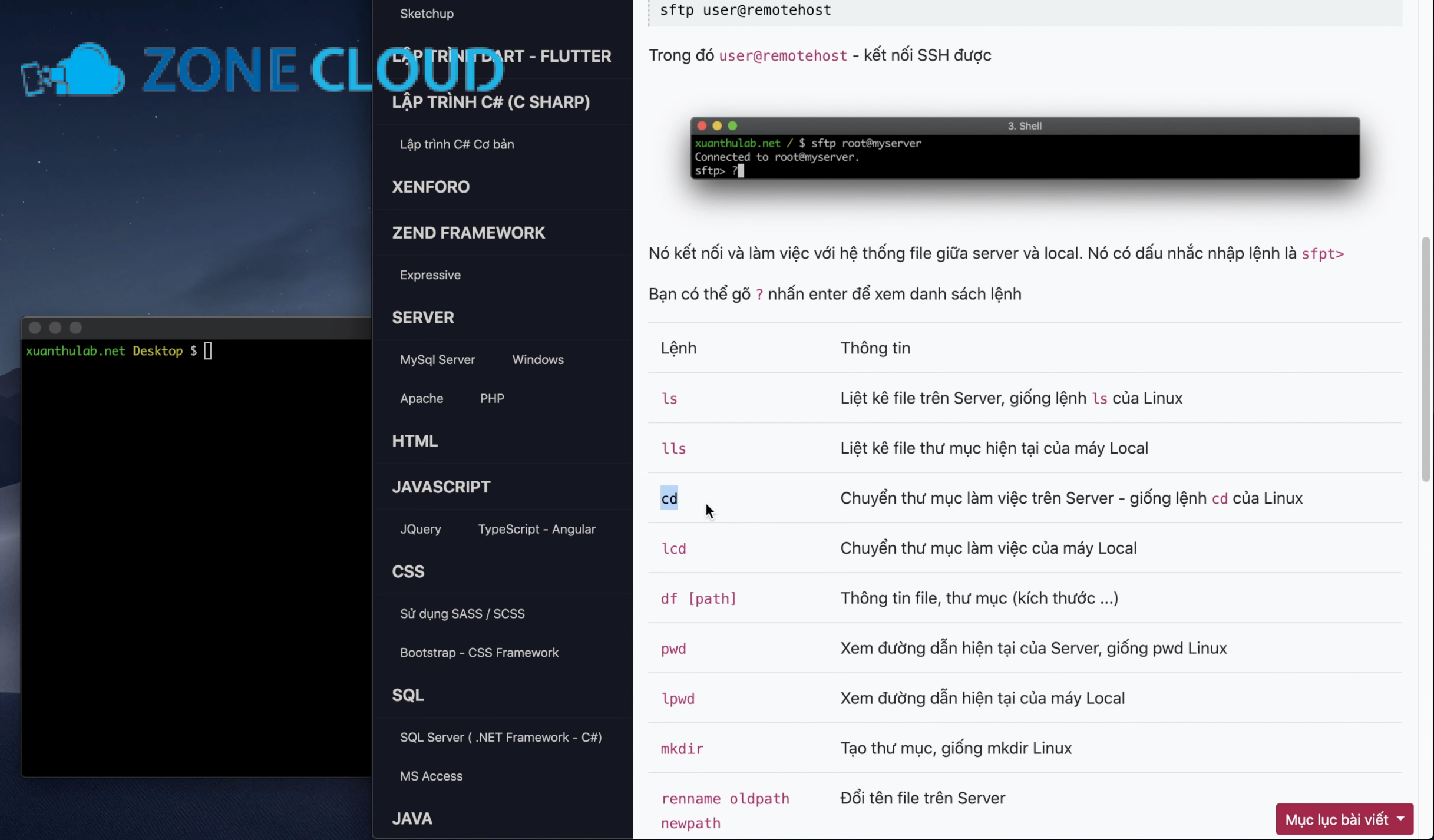Click the 'ls' command cell

(x=669, y=399)
